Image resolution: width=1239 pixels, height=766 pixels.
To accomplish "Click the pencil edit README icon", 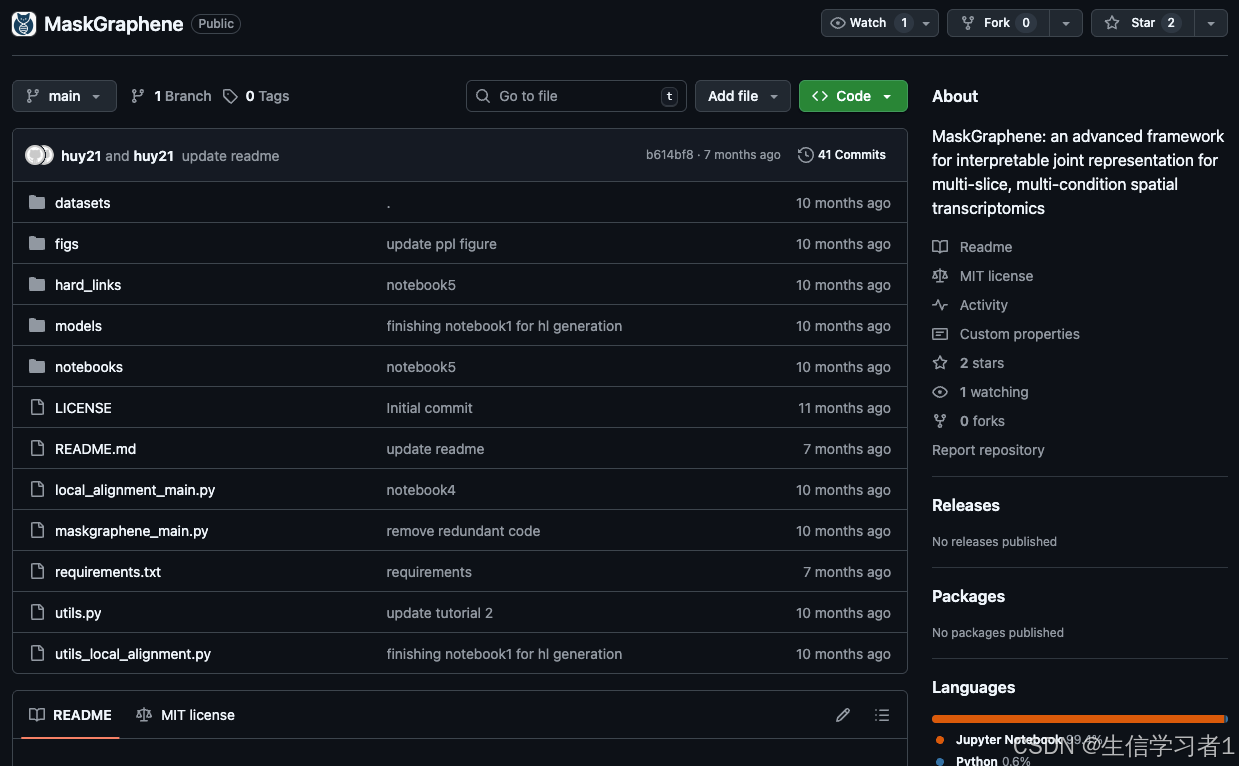I will tap(843, 715).
